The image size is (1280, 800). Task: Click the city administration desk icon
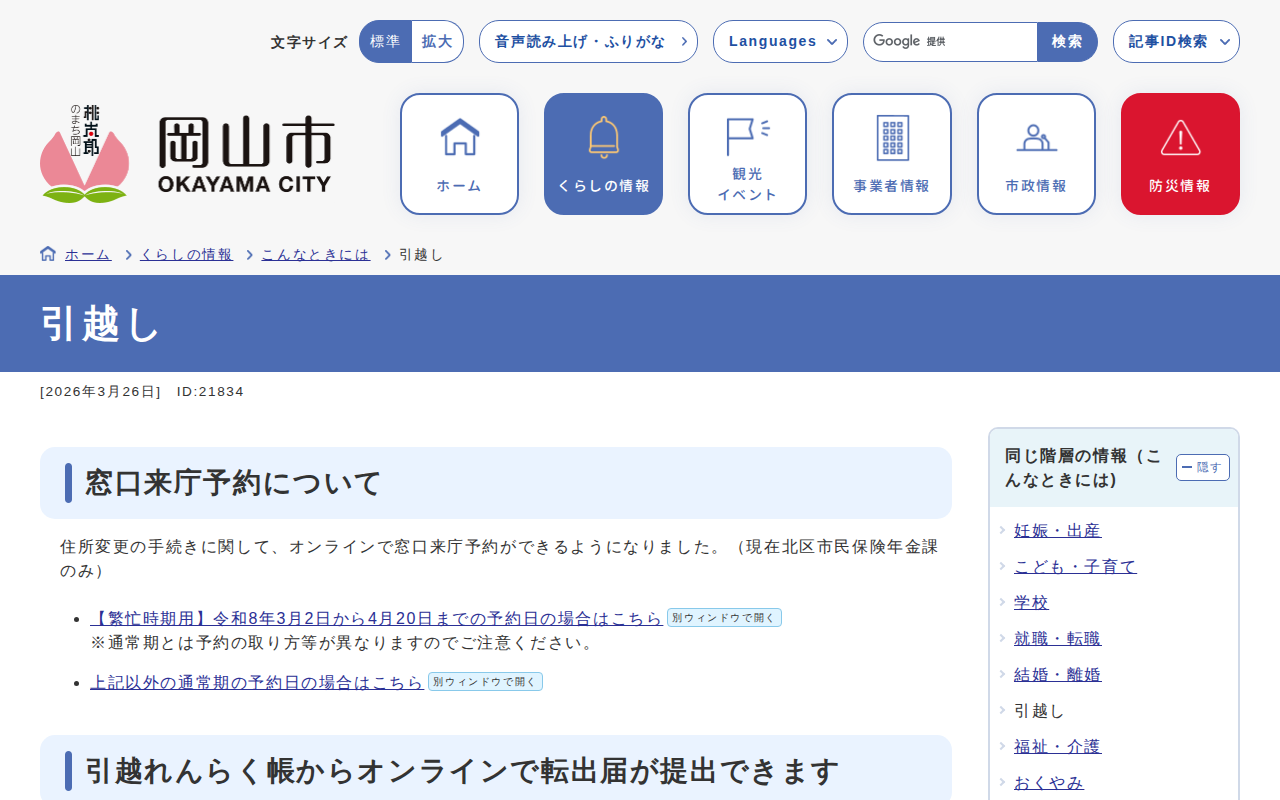[x=1036, y=138]
